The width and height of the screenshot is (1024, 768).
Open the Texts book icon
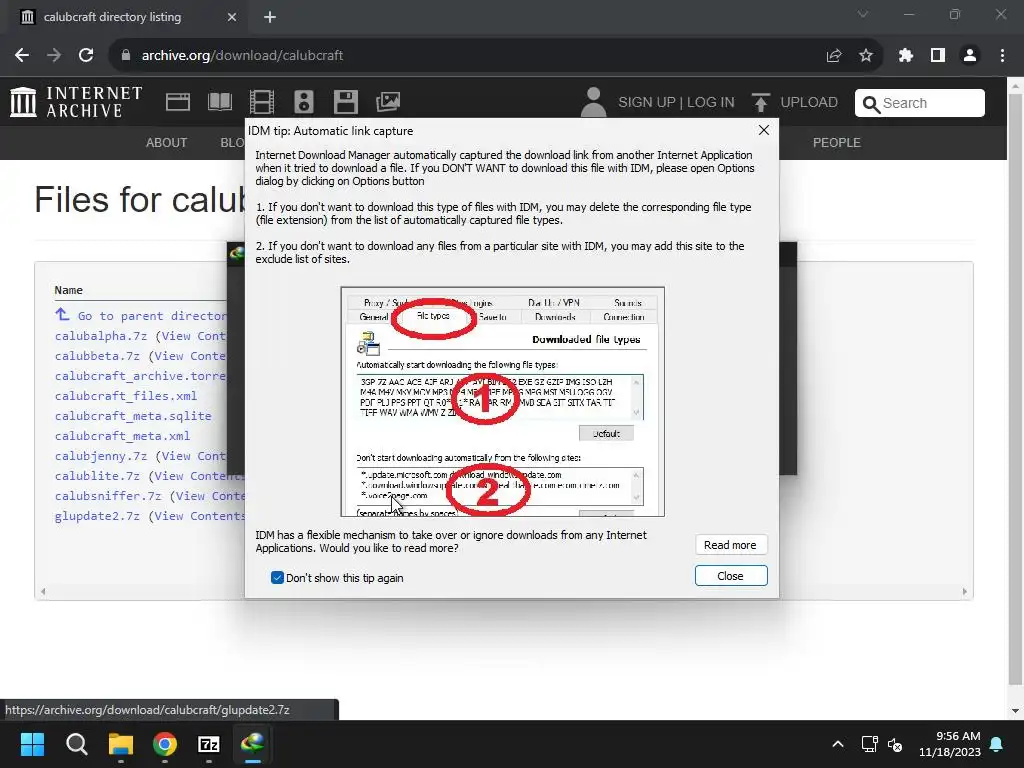click(220, 102)
